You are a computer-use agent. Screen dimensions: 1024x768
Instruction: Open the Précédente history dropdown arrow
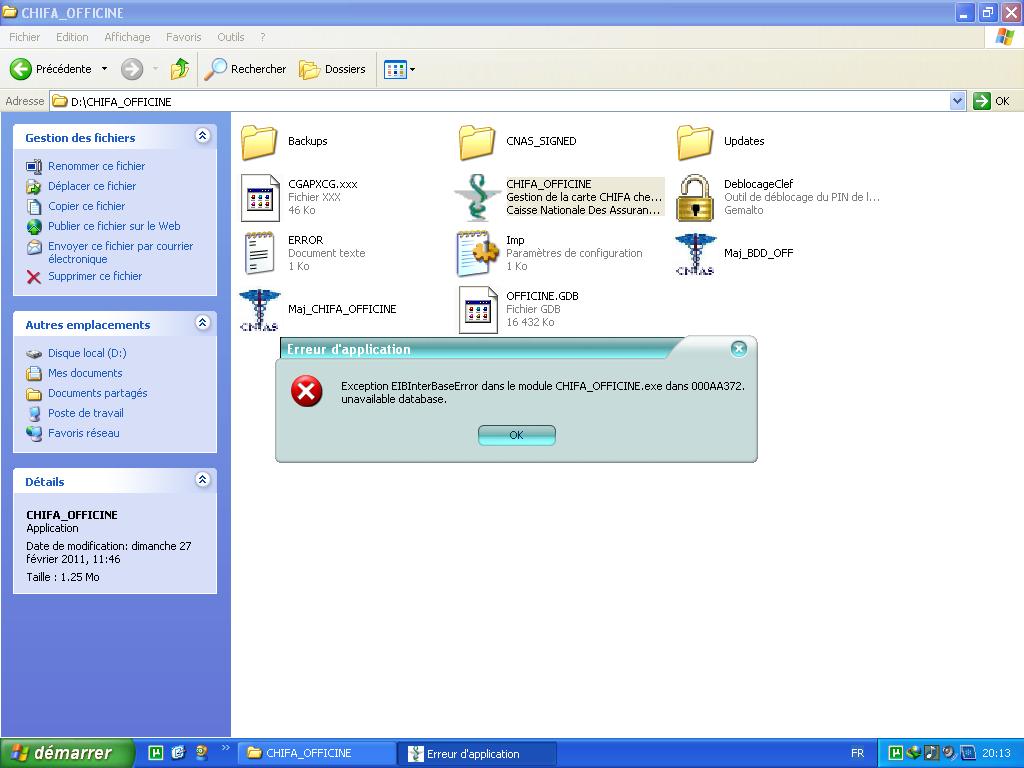[104, 69]
